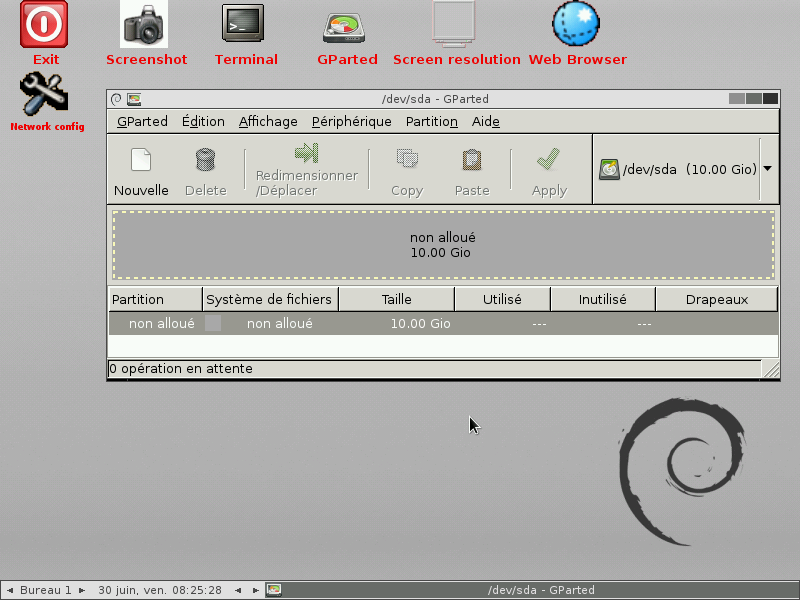
Task: Click the Taille column header
Action: tap(396, 299)
